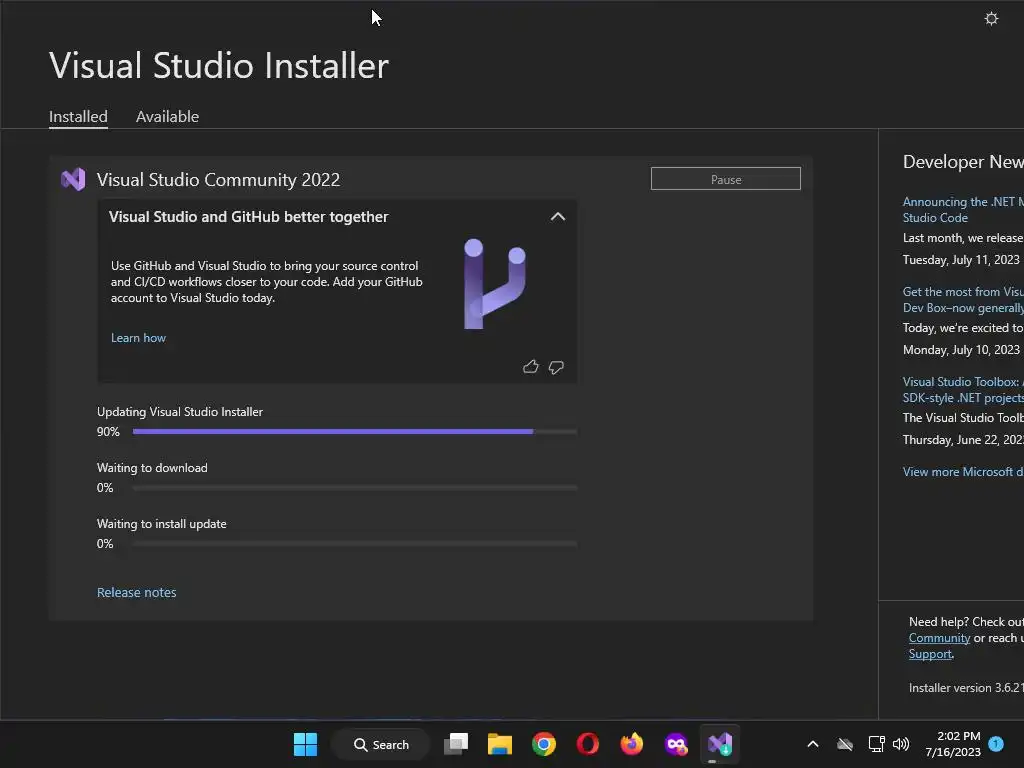Open the Community help link

pos(939,638)
